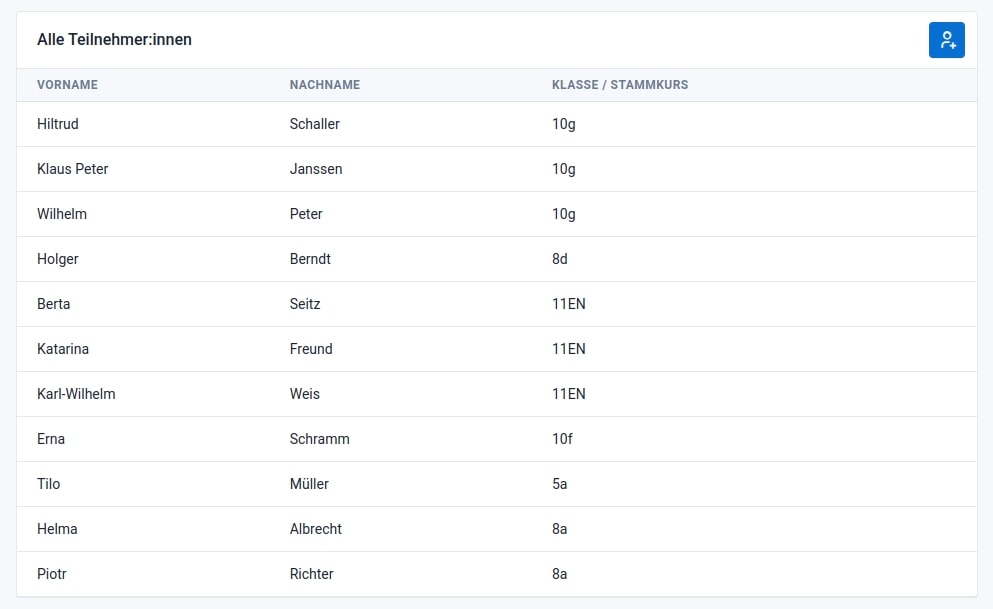Select the Berta Seitz row
The image size is (993, 609).
click(496, 304)
